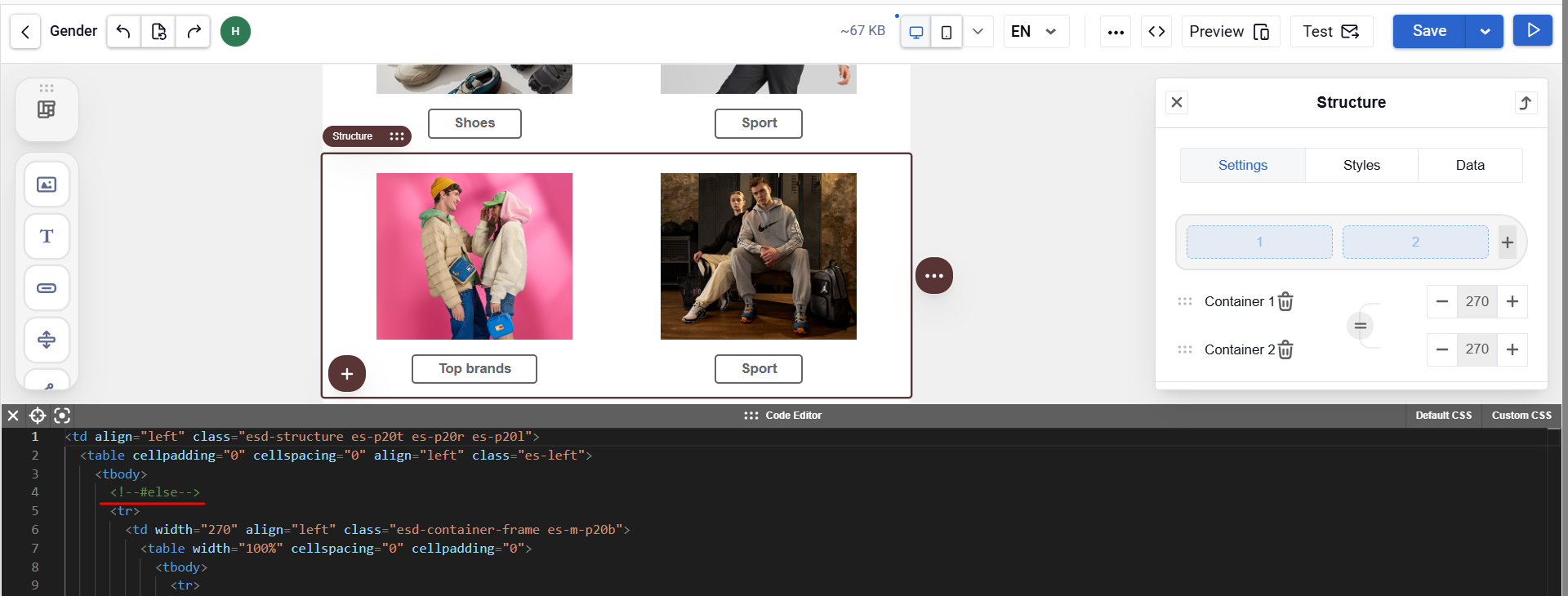Go to parent element arrow icon

(1526, 102)
